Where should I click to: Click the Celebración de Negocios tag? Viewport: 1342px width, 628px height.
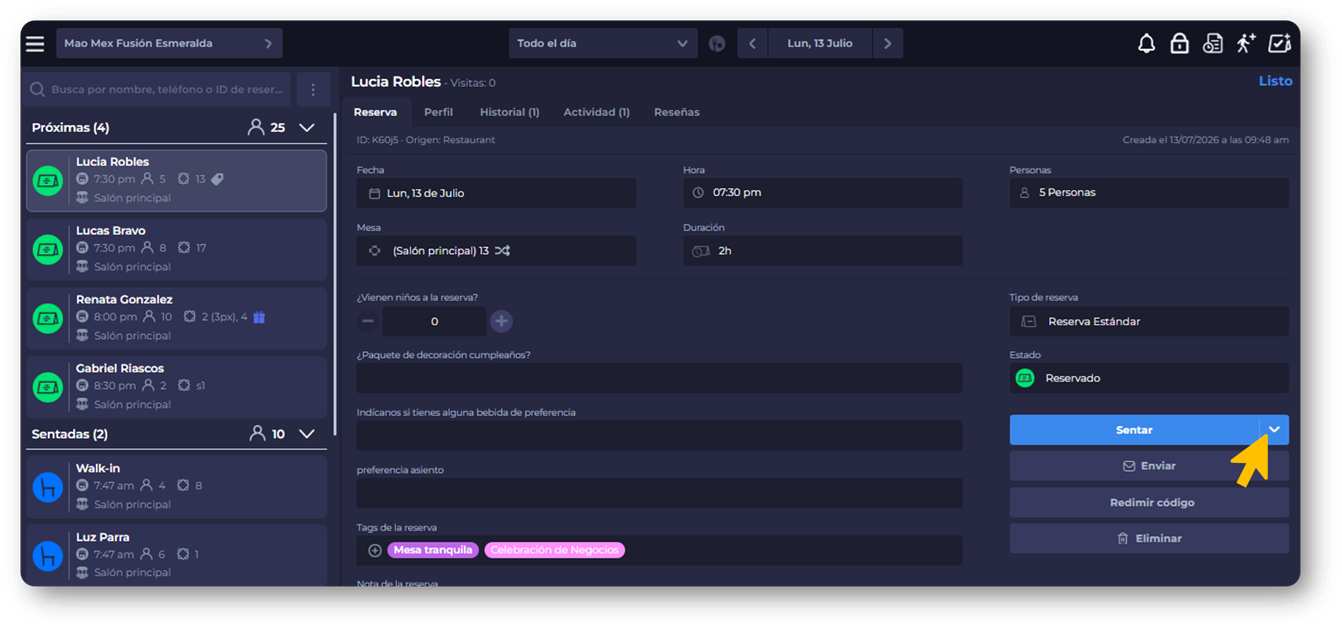pos(554,550)
